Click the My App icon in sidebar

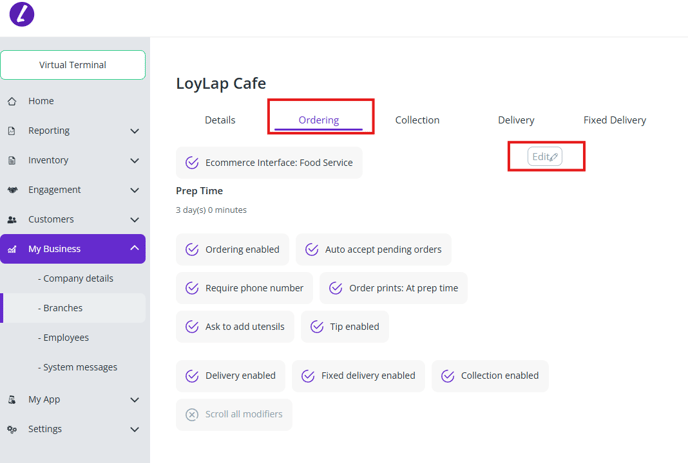(12, 400)
